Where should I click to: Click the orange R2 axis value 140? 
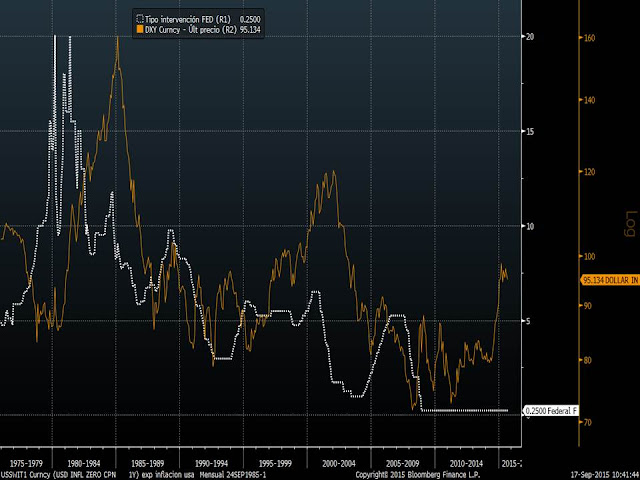589,100
